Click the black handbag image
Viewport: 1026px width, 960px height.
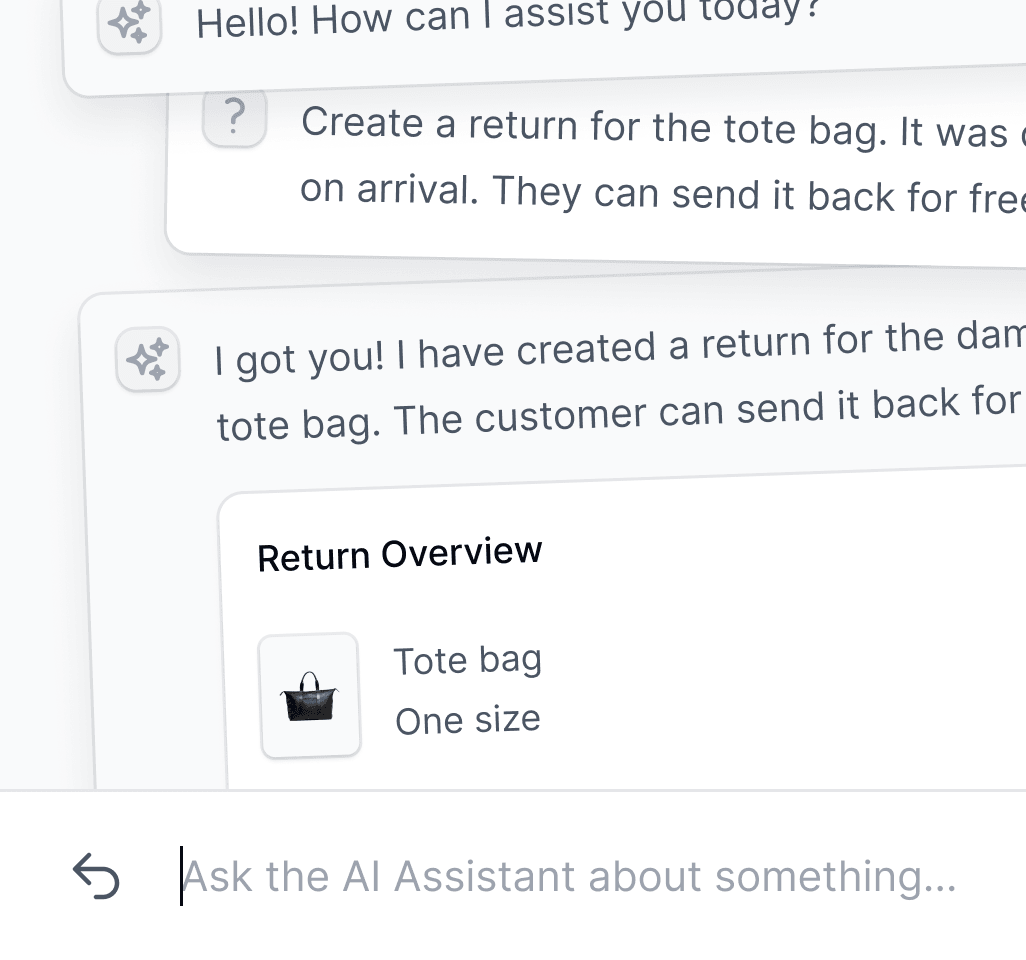point(309,697)
